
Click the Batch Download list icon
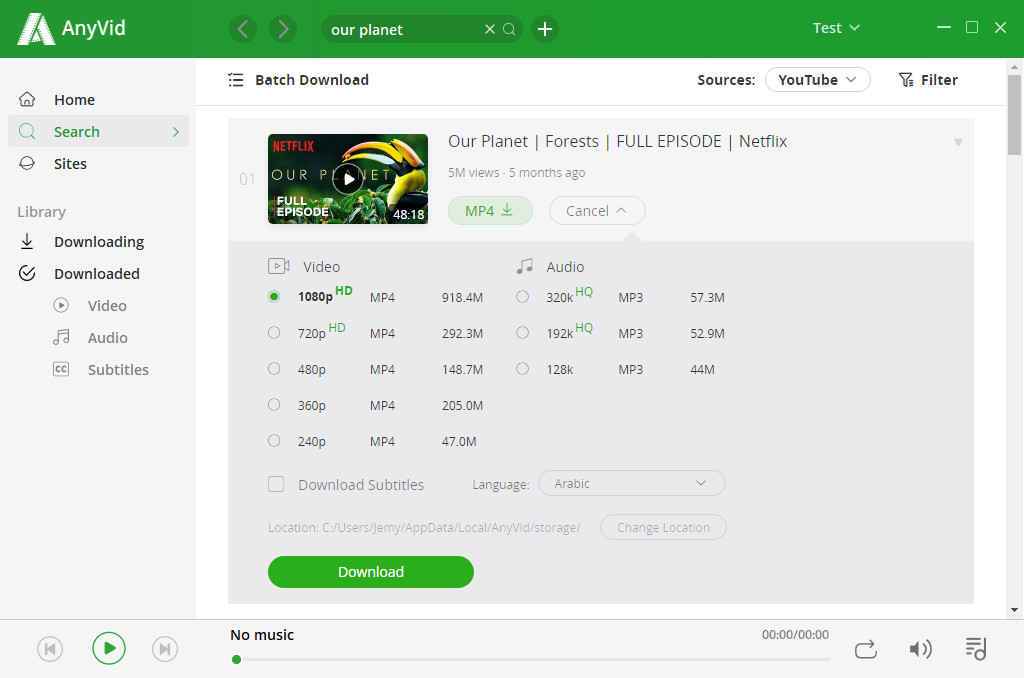click(x=236, y=80)
